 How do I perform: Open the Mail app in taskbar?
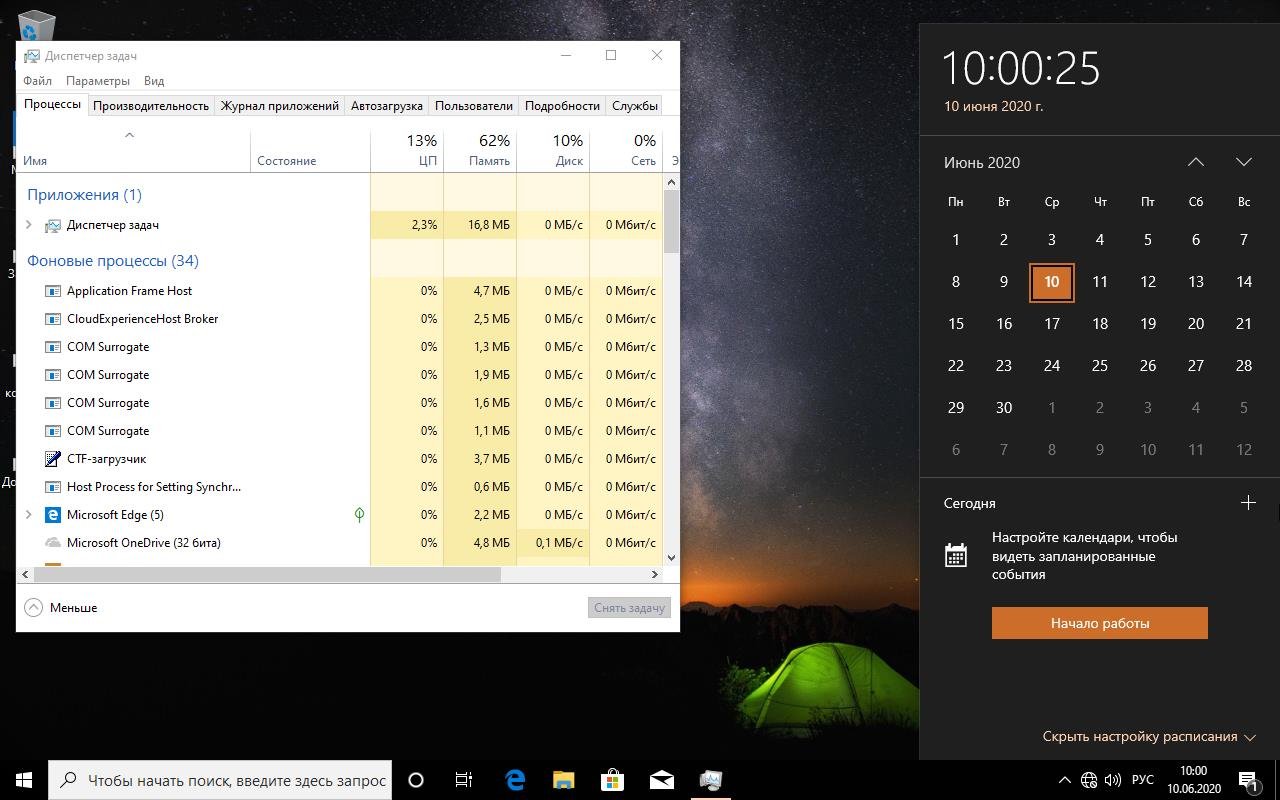coord(661,780)
